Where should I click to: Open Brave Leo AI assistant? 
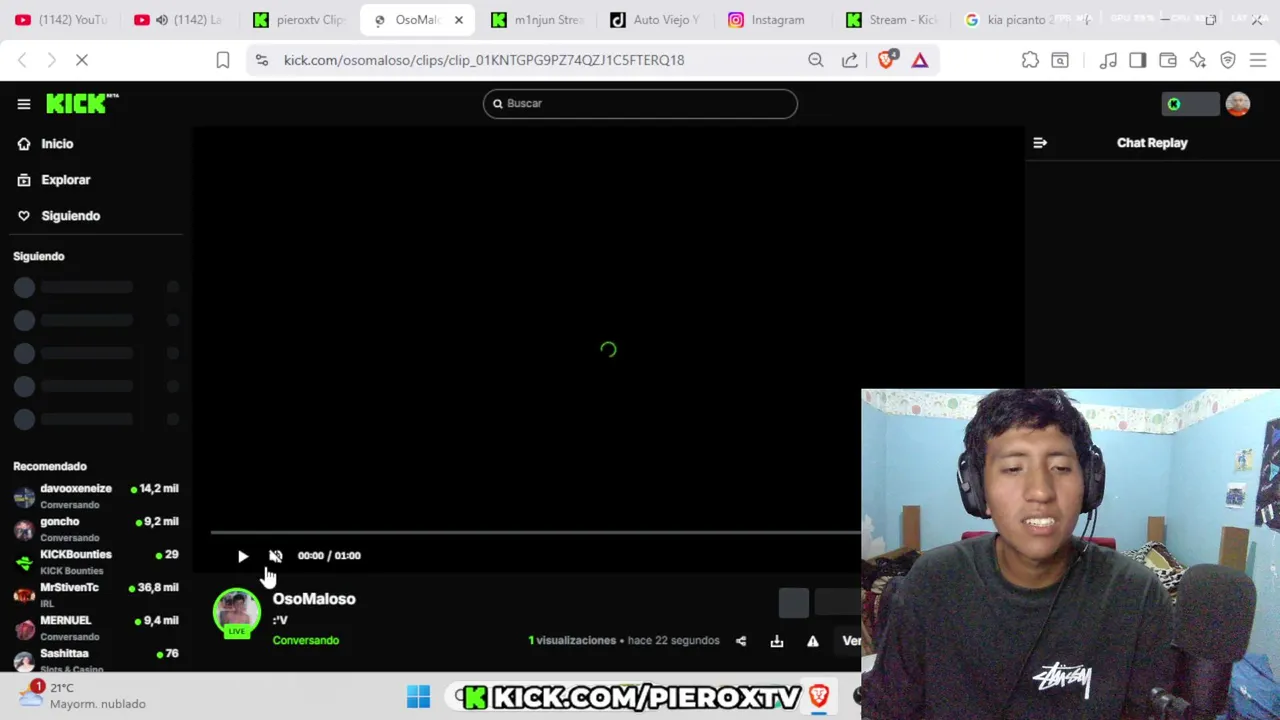click(x=1198, y=61)
